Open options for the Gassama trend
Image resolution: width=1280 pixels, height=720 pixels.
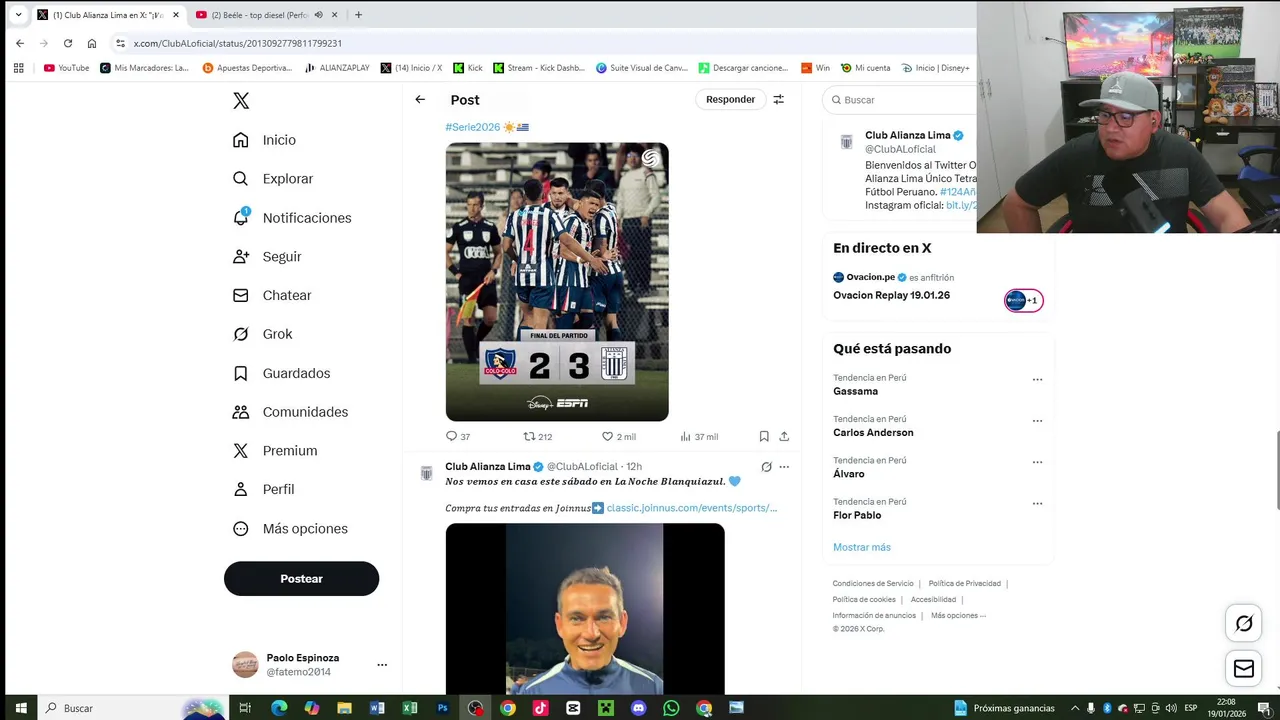[x=1037, y=380]
